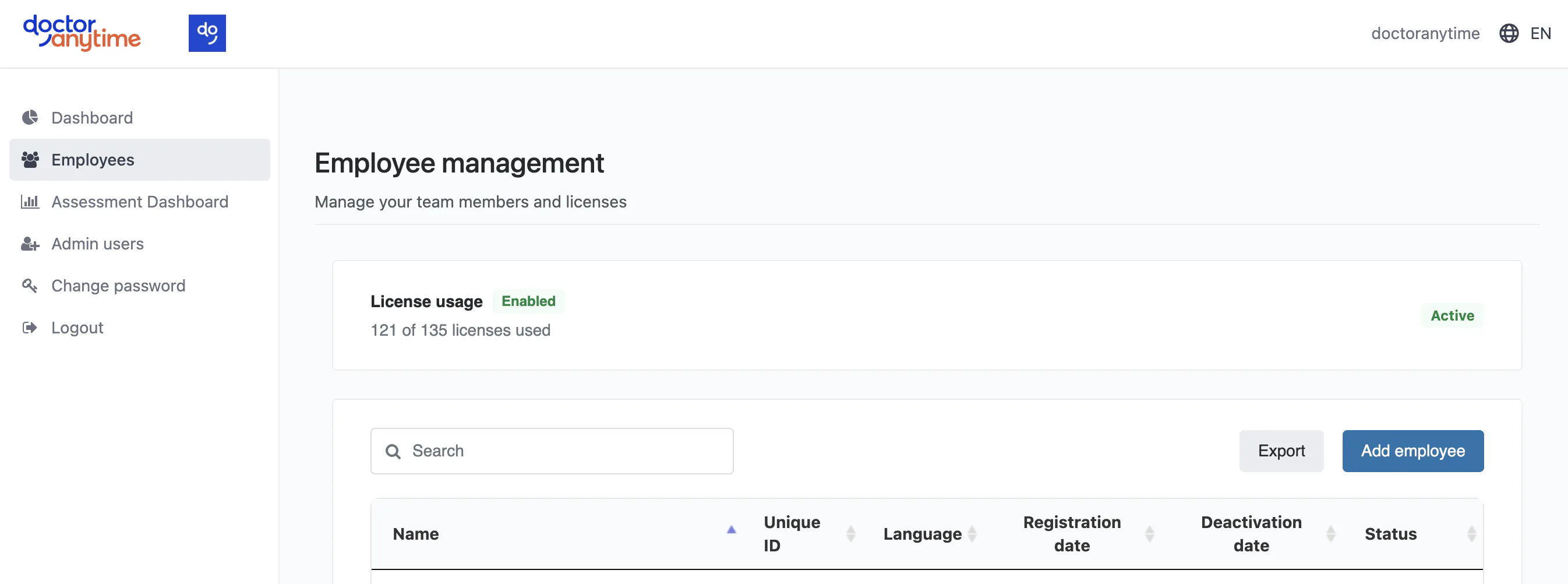Screen dimensions: 1568x584
Task: Open the Employees menu item
Action: pos(139,160)
